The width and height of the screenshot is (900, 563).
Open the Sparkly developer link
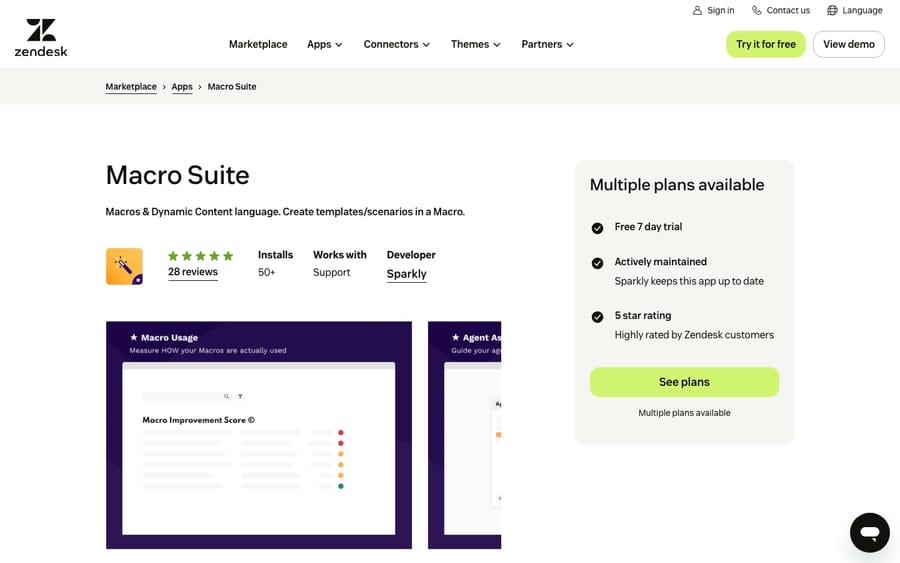pos(406,274)
